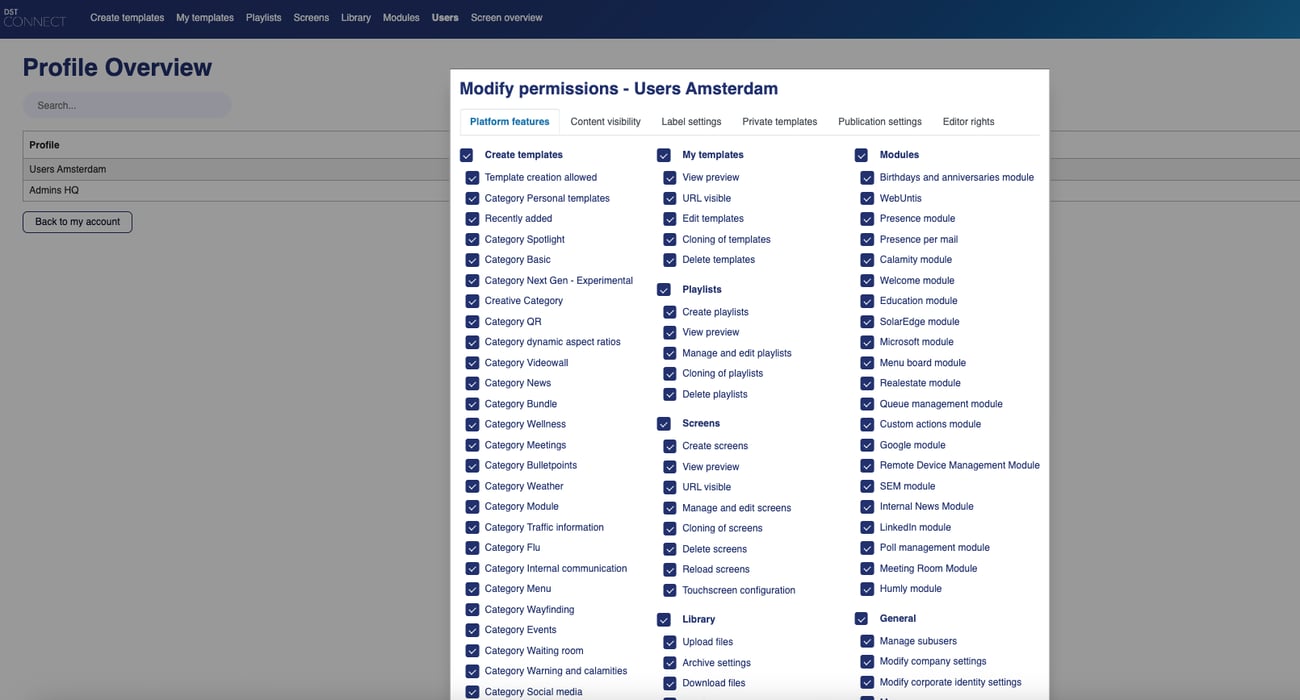The image size is (1300, 700).
Task: Toggle Touchscreen configuration checkbox
Action: tap(670, 590)
